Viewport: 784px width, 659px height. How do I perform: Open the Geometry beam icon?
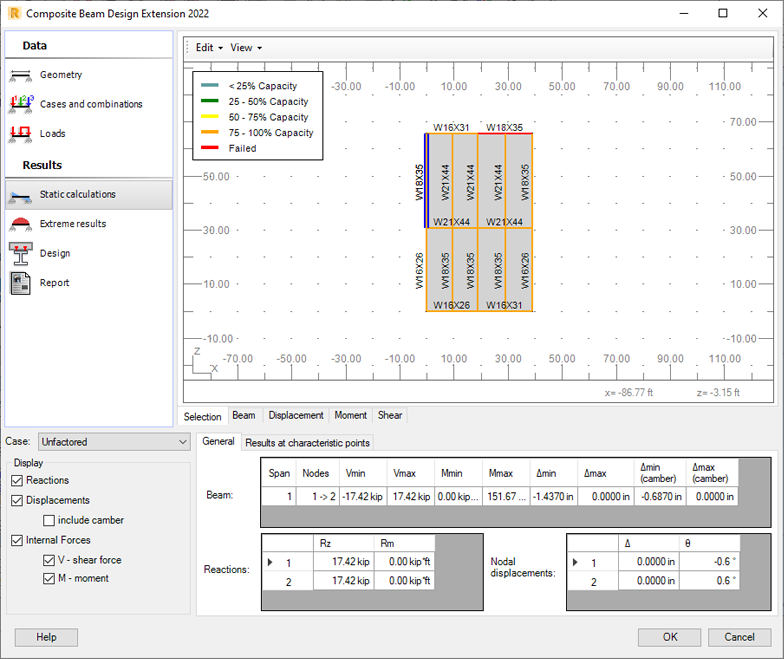click(x=20, y=76)
